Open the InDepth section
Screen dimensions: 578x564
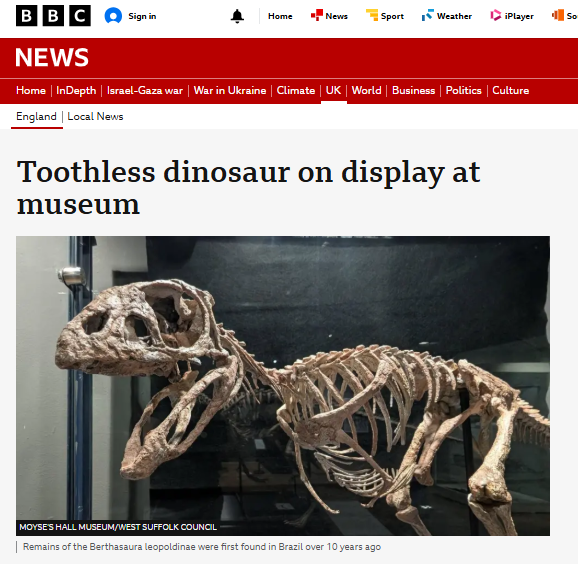click(x=76, y=90)
